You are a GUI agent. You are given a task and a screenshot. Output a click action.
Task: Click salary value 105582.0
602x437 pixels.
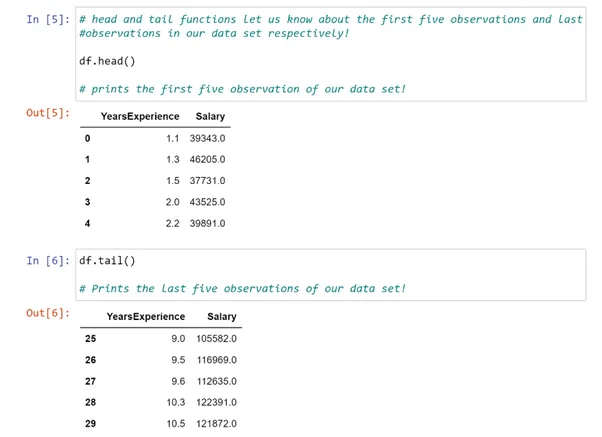[x=217, y=339]
